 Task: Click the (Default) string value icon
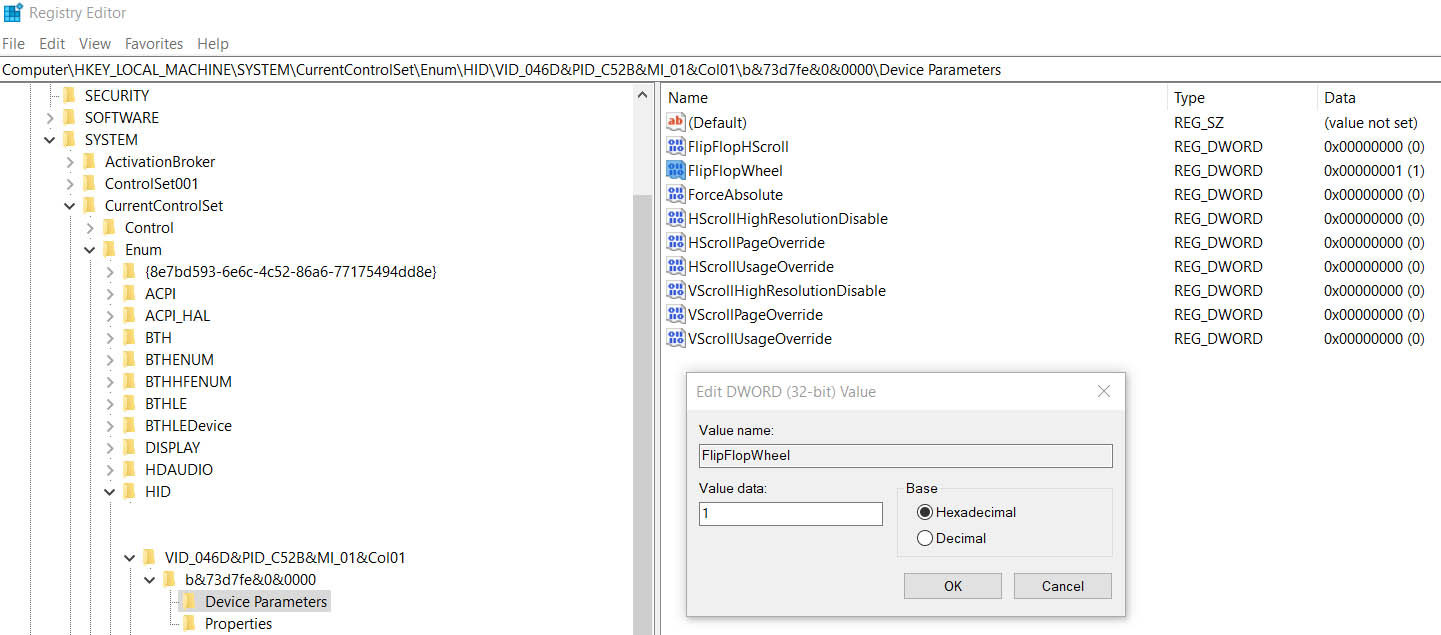(x=676, y=123)
